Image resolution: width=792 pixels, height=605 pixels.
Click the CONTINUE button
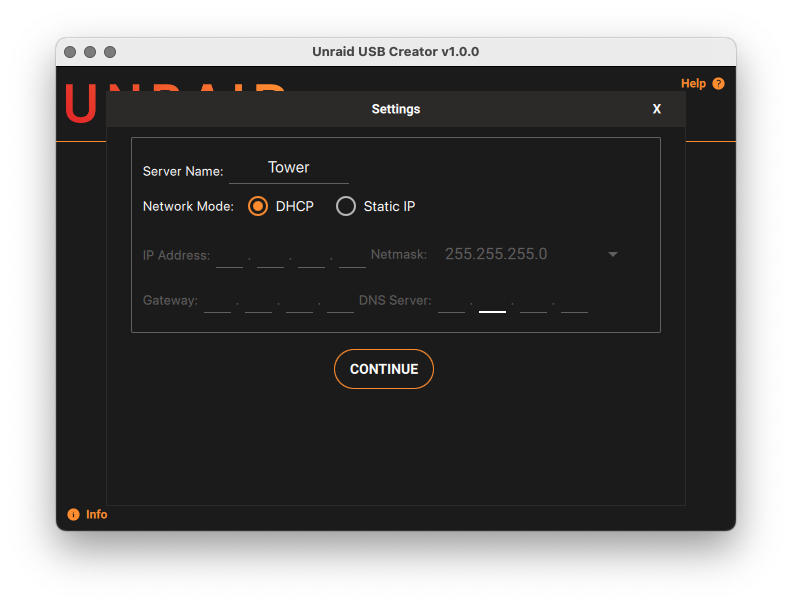pos(384,369)
